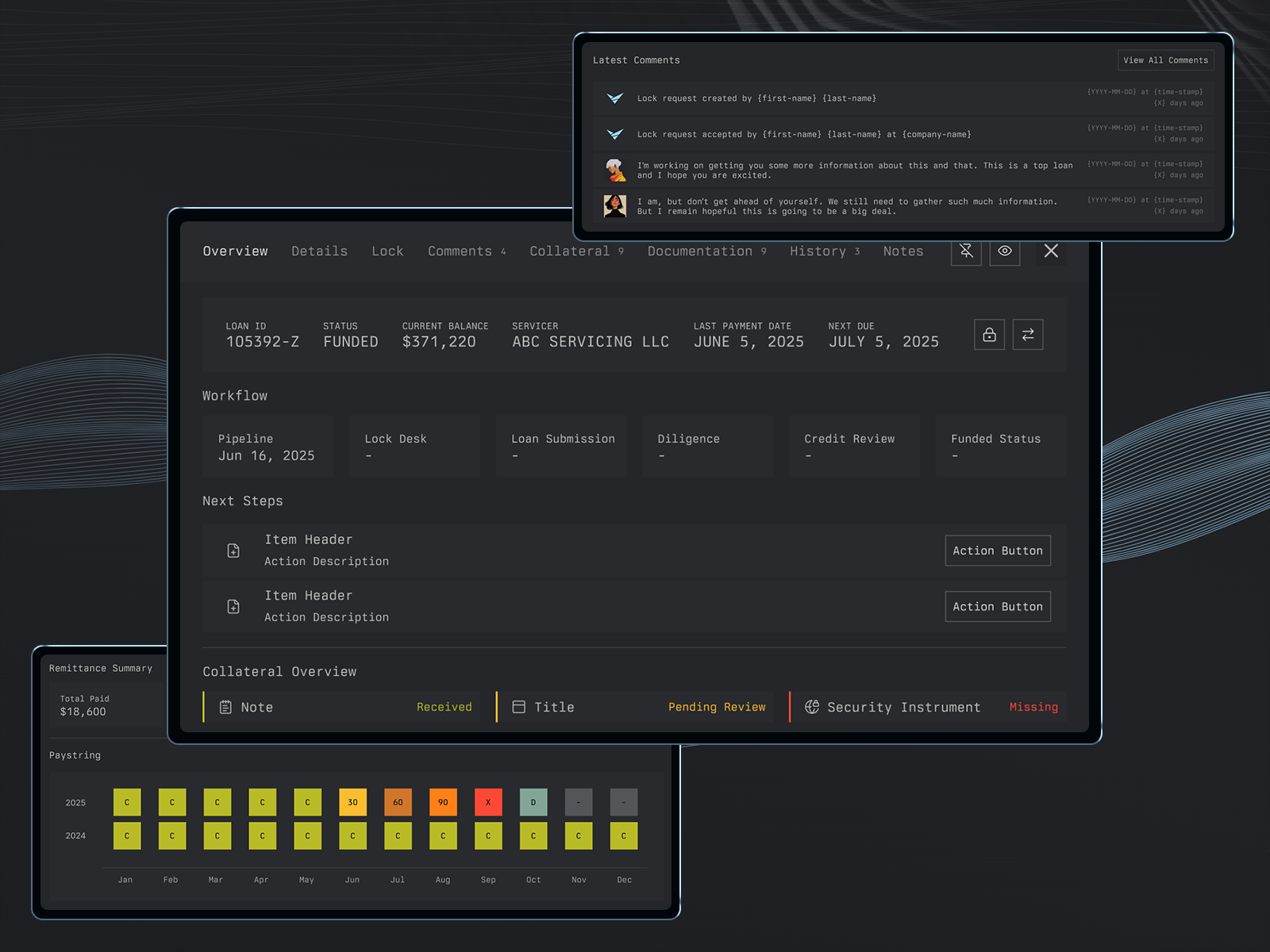1270x952 pixels.
Task: Click the Note collateral icon
Action: pyautogui.click(x=225, y=707)
